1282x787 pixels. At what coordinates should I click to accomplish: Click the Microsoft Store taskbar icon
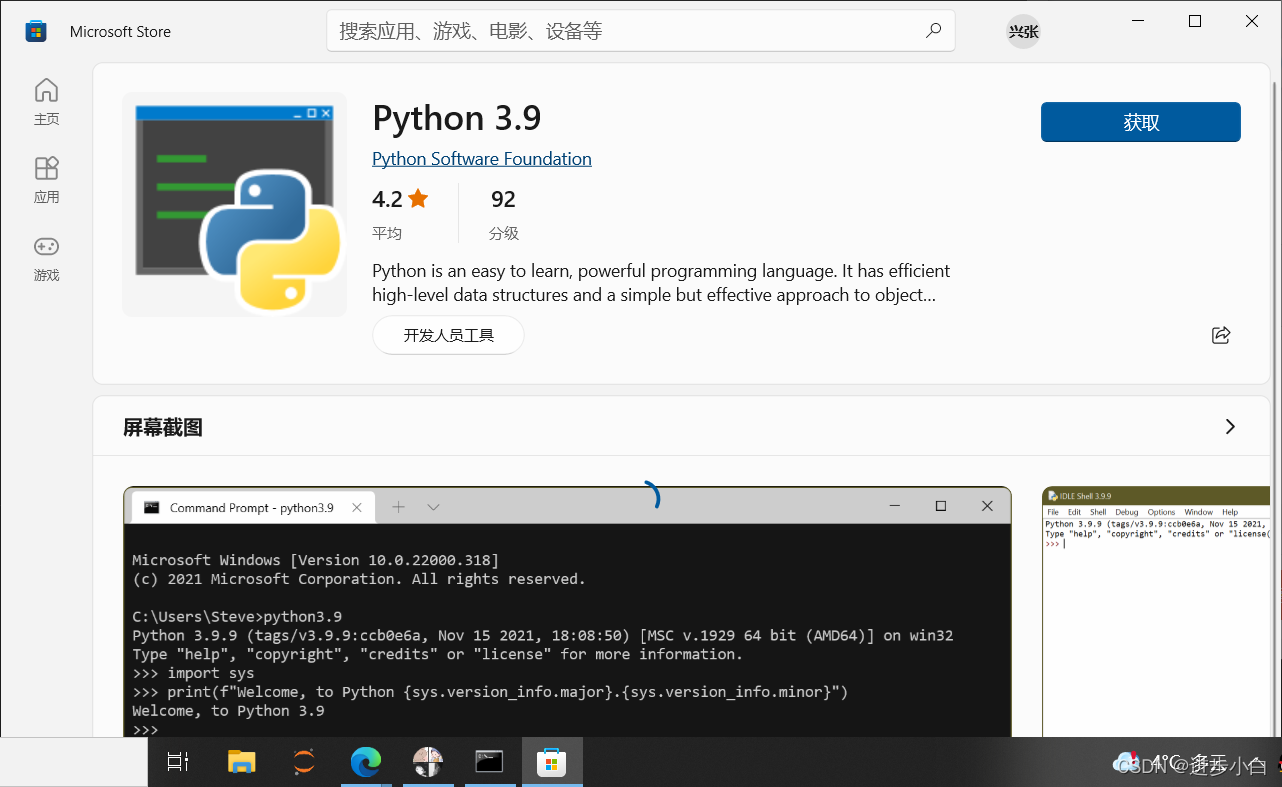click(551, 762)
